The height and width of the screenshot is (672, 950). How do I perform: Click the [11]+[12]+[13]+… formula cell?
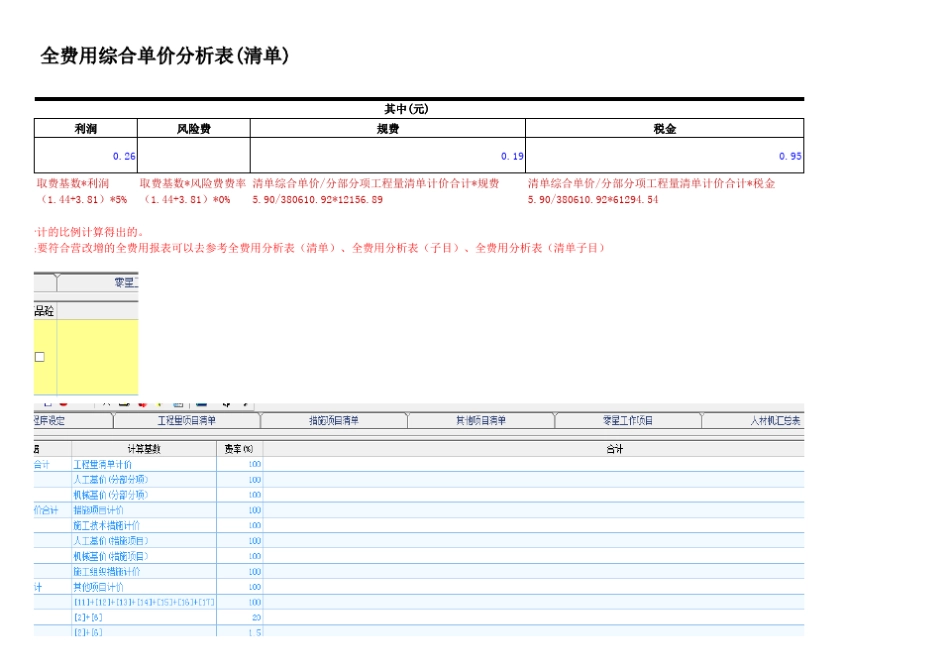click(x=144, y=602)
